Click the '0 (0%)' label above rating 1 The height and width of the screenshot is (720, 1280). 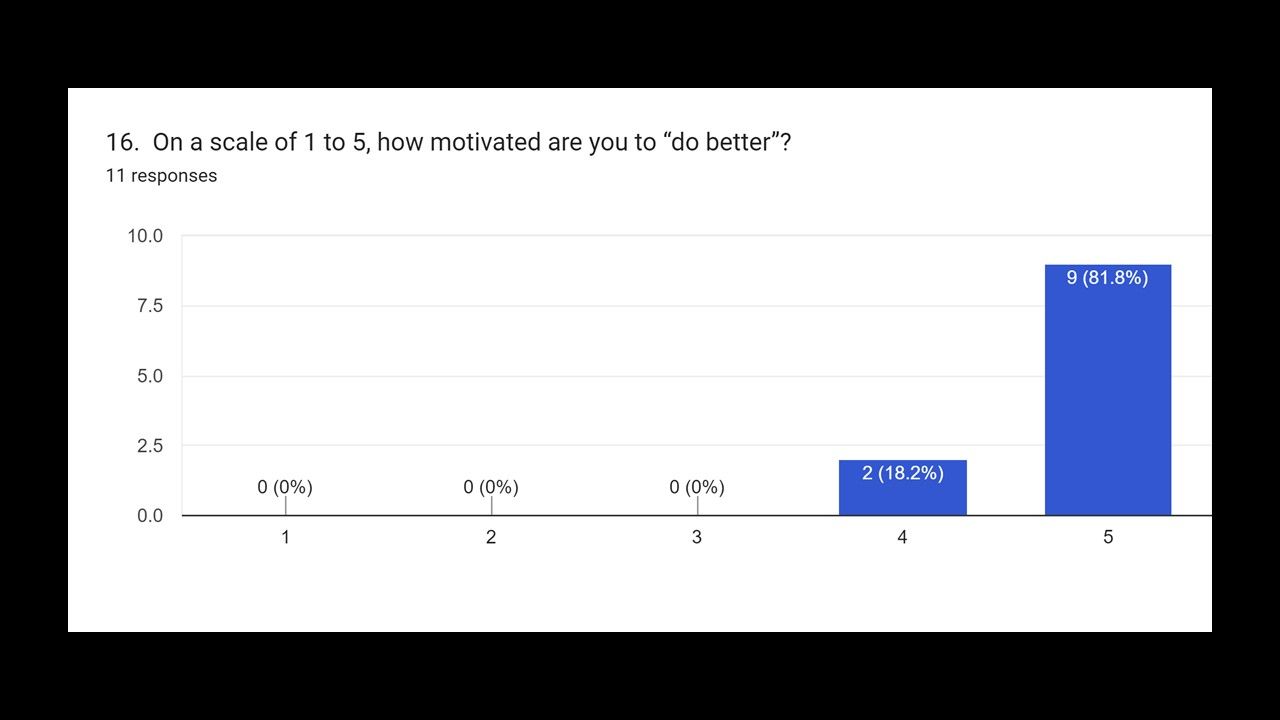tap(285, 487)
